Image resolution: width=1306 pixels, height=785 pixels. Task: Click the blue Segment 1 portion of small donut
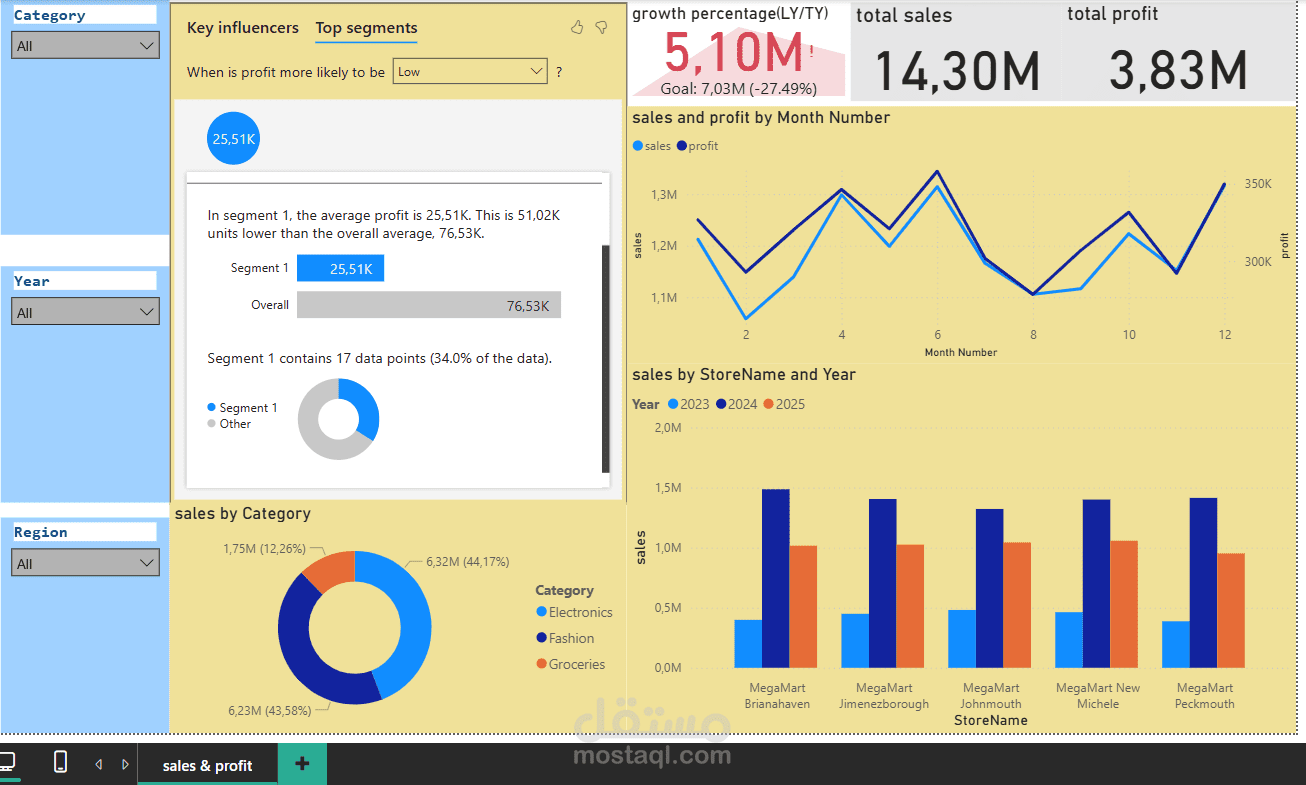(x=364, y=407)
